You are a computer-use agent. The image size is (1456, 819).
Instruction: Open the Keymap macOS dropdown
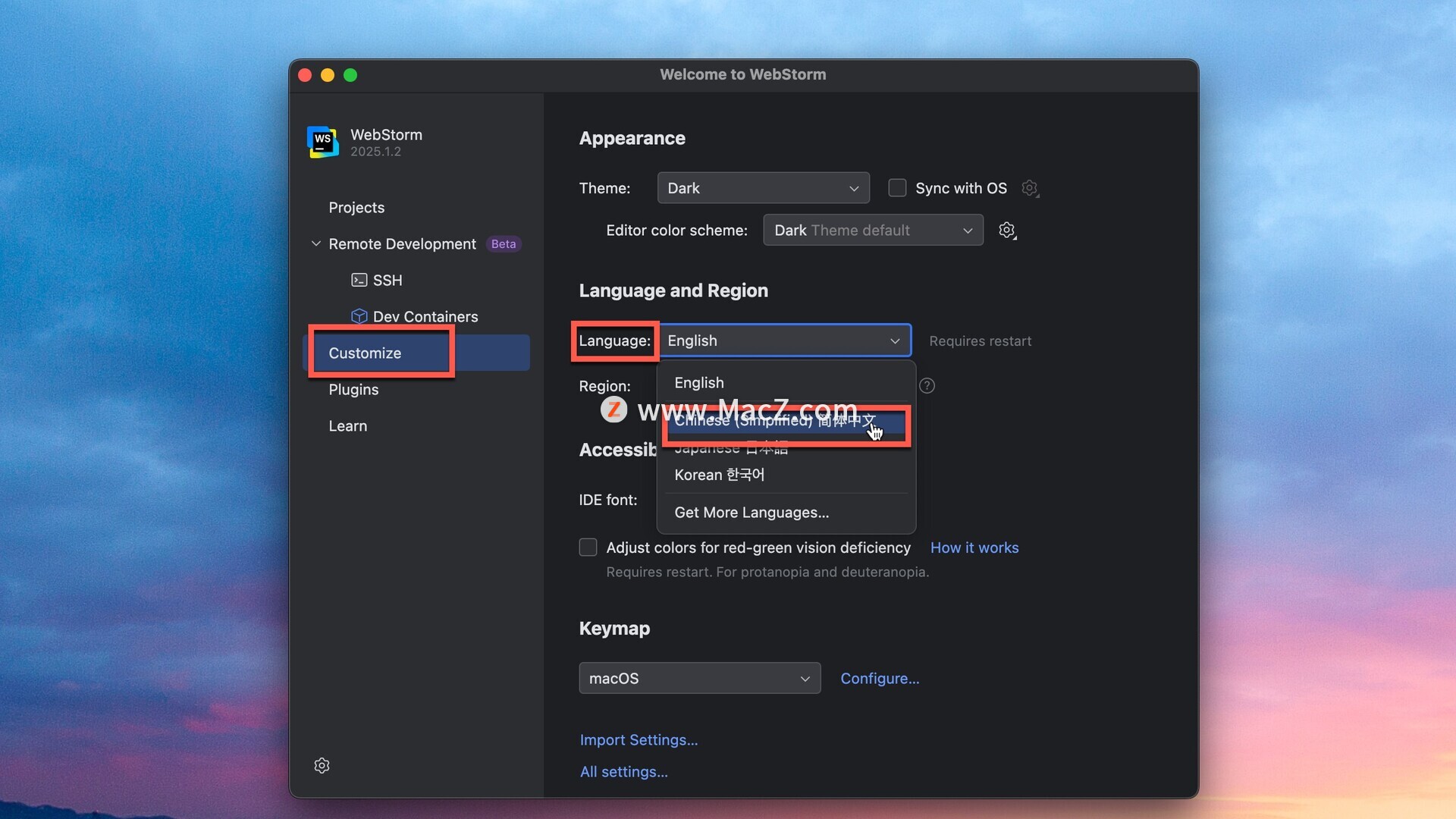pyautogui.click(x=699, y=678)
